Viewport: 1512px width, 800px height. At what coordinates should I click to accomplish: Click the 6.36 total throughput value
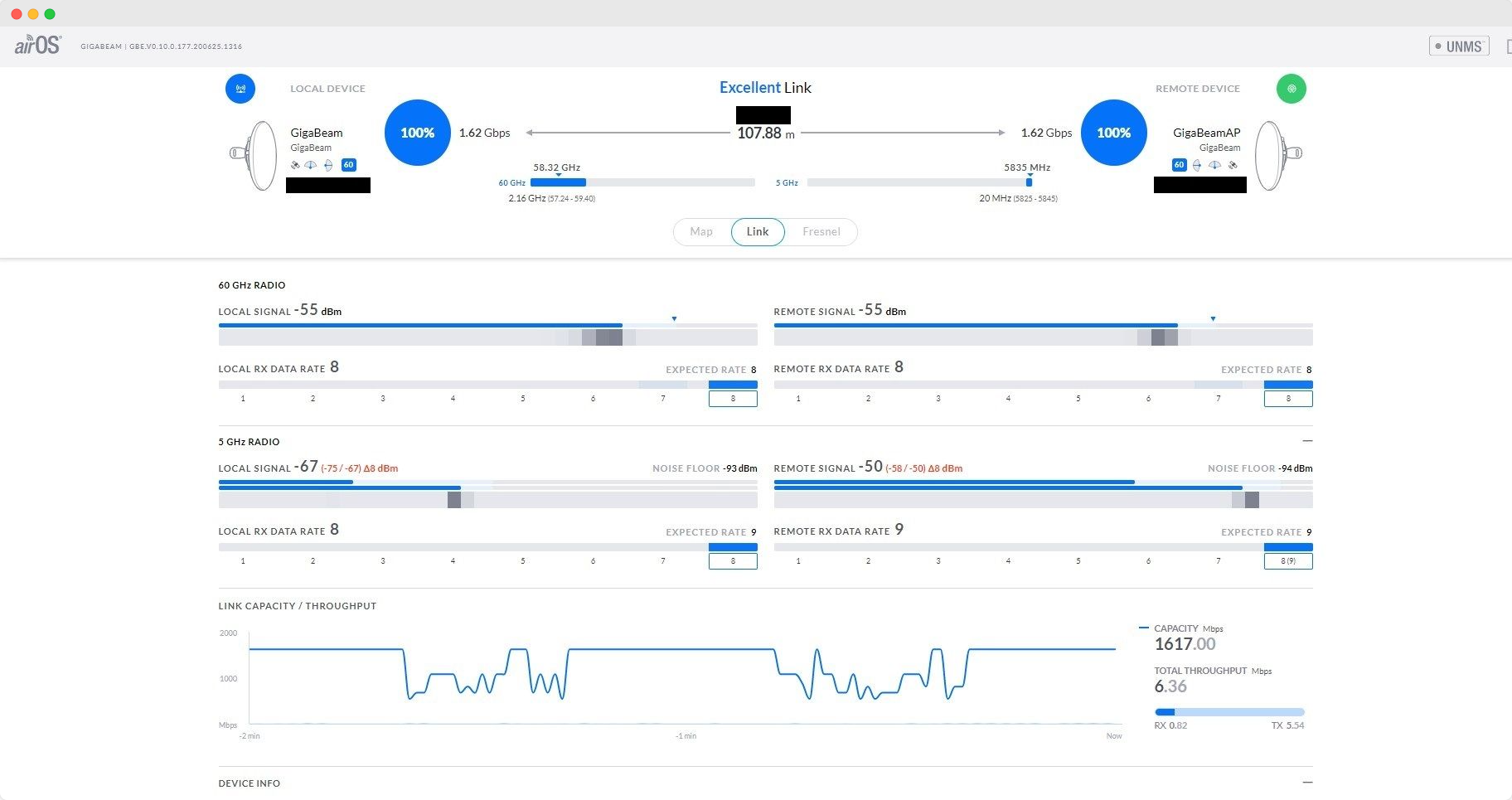(x=1170, y=686)
